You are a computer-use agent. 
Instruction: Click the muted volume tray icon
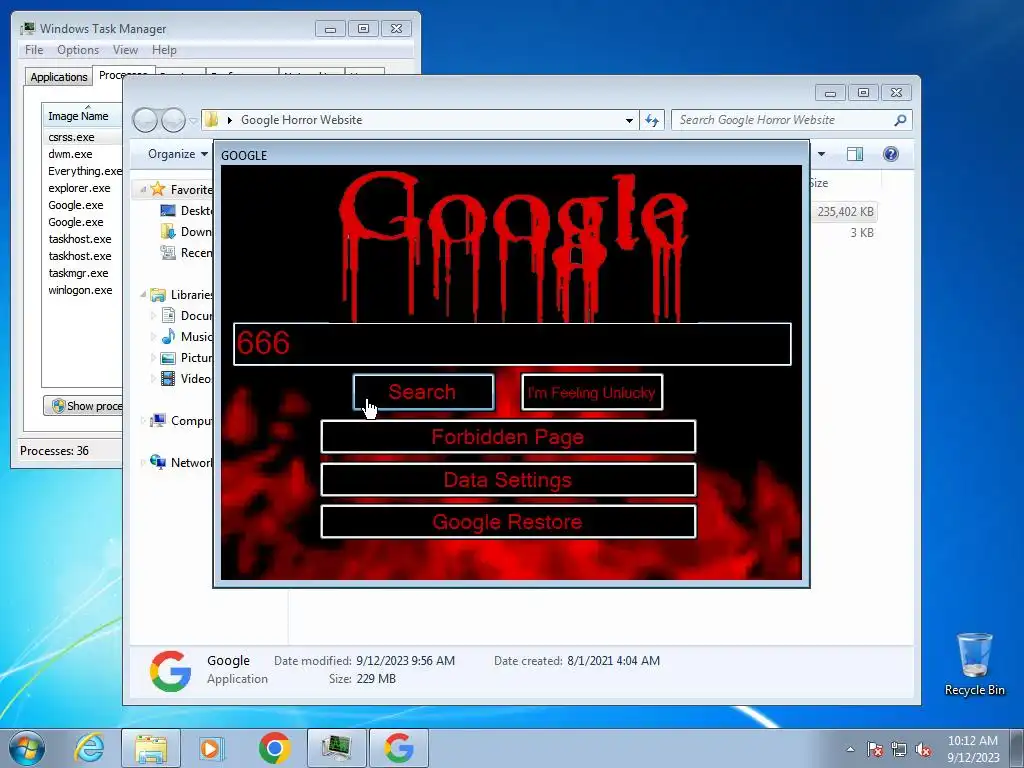[x=923, y=749]
